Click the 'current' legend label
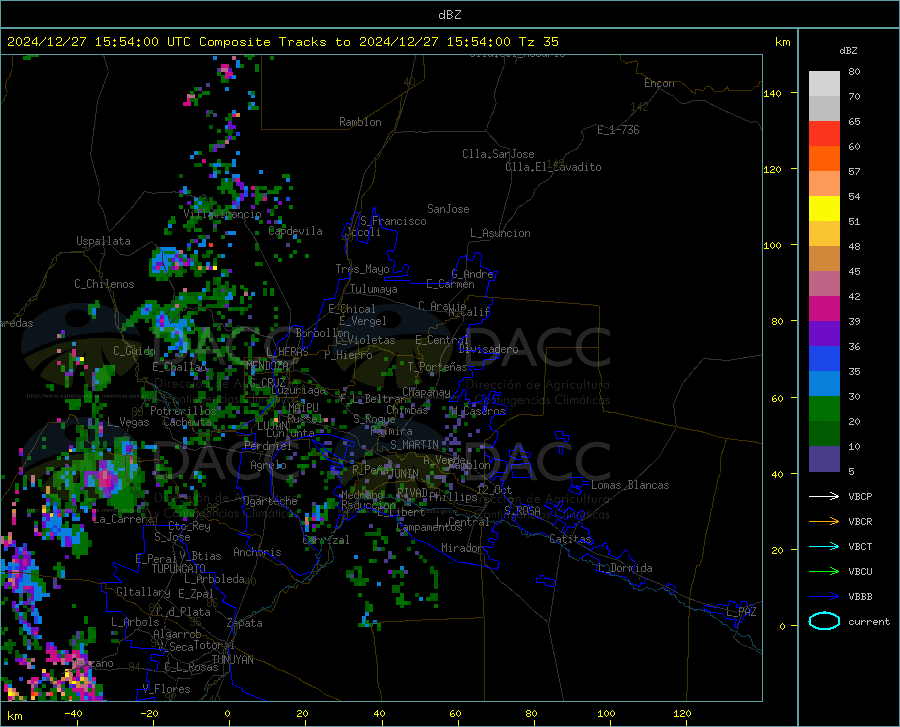Screen dimensions: 900x727 point(868,621)
